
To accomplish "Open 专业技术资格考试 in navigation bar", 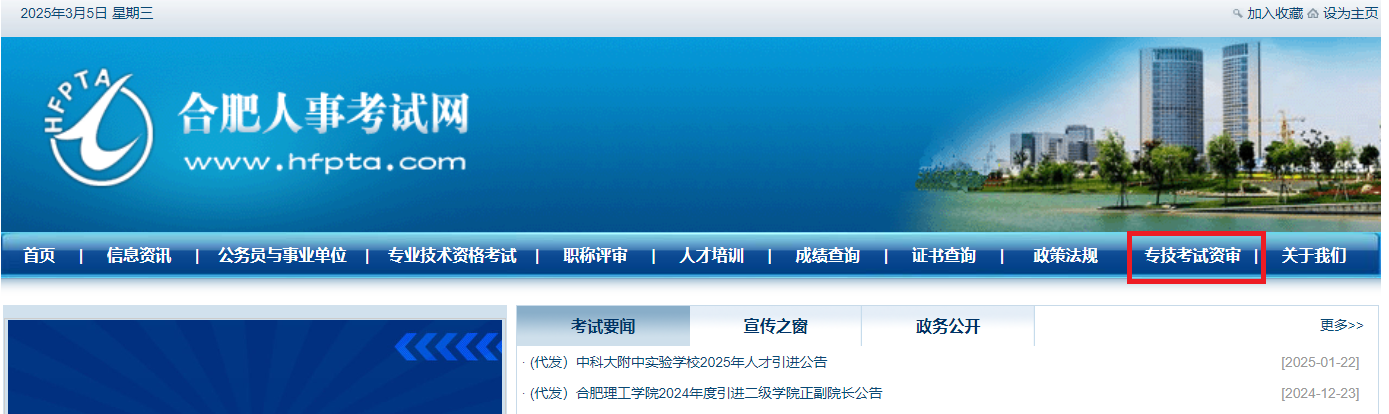I will tap(452, 256).
